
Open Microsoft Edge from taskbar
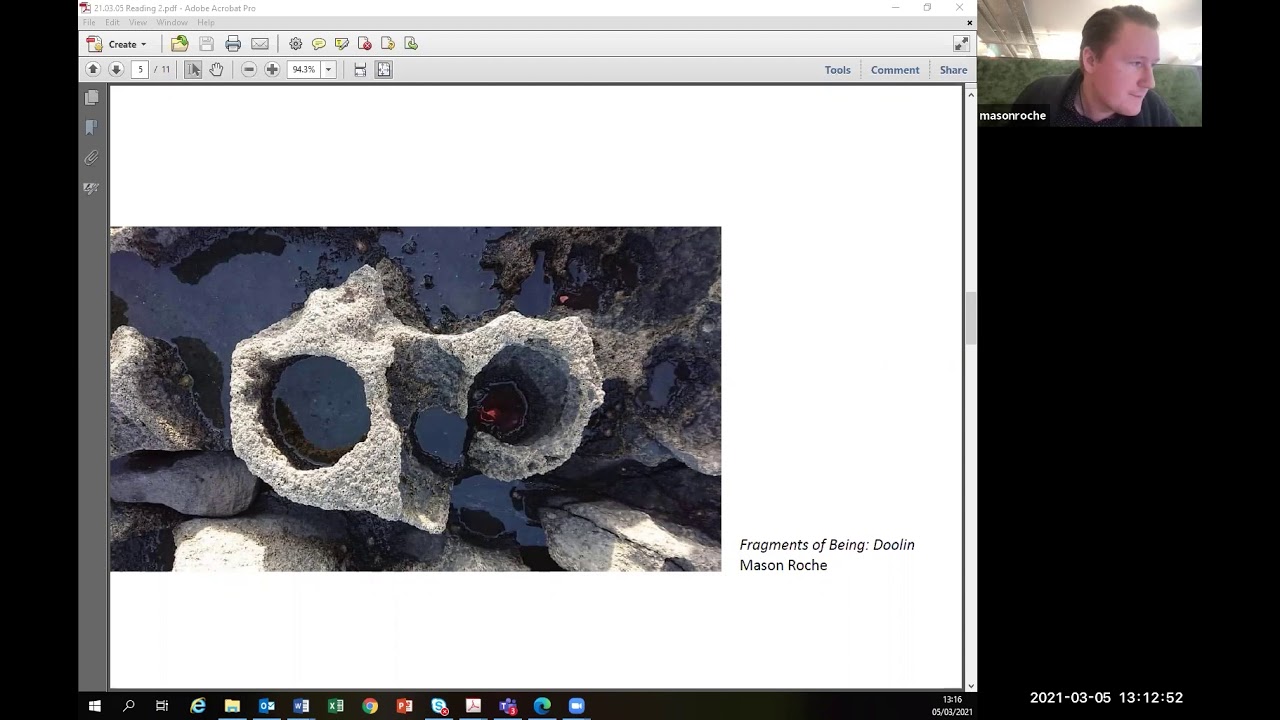542,706
